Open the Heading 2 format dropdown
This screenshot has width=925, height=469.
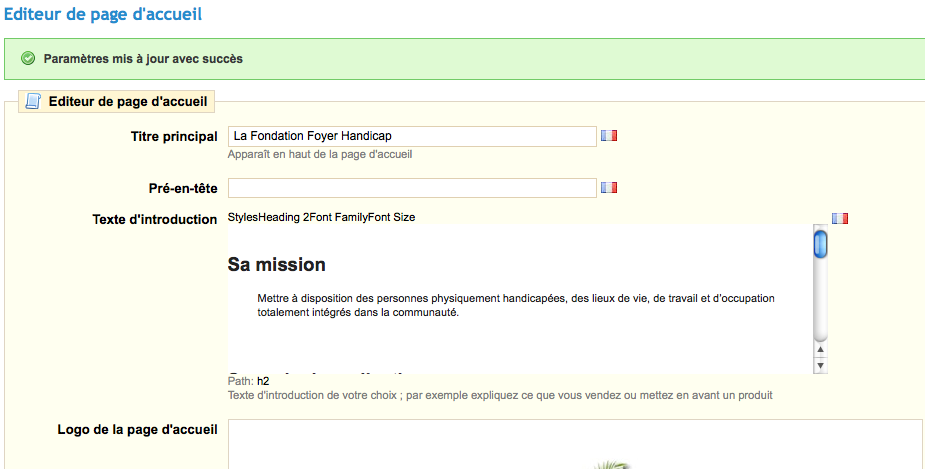pos(284,217)
